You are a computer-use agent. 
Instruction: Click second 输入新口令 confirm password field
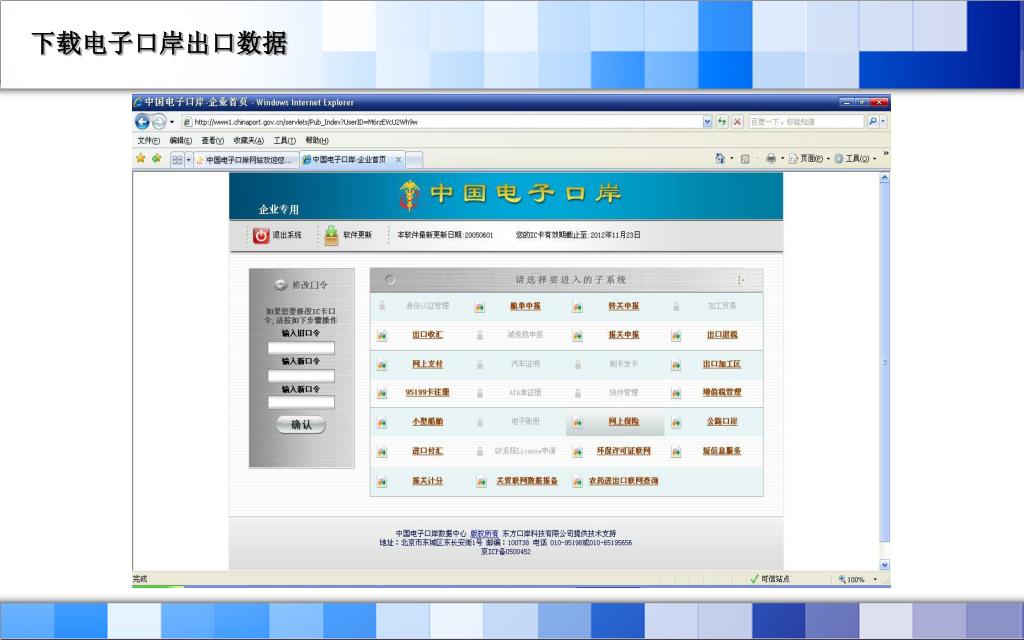tap(301, 403)
